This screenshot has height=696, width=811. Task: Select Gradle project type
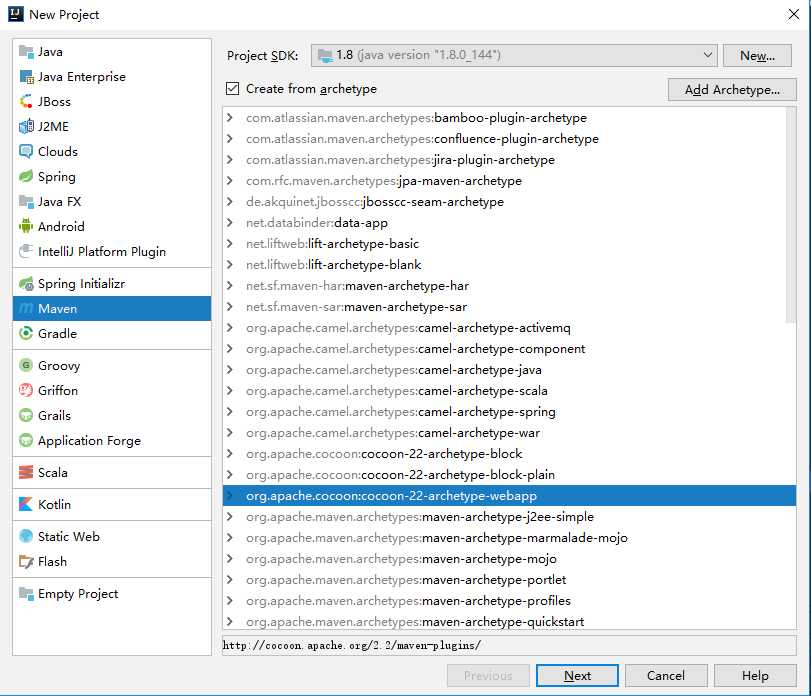112,333
